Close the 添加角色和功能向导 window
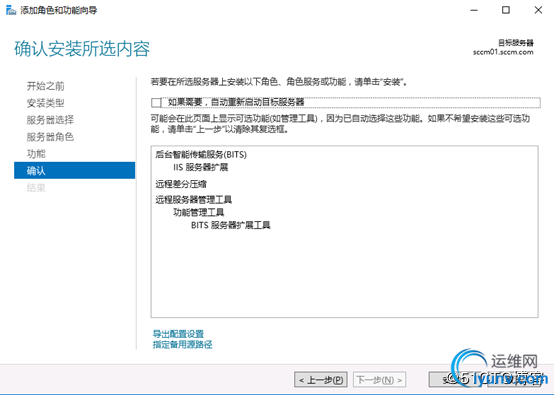554x395 pixels. tap(538, 10)
